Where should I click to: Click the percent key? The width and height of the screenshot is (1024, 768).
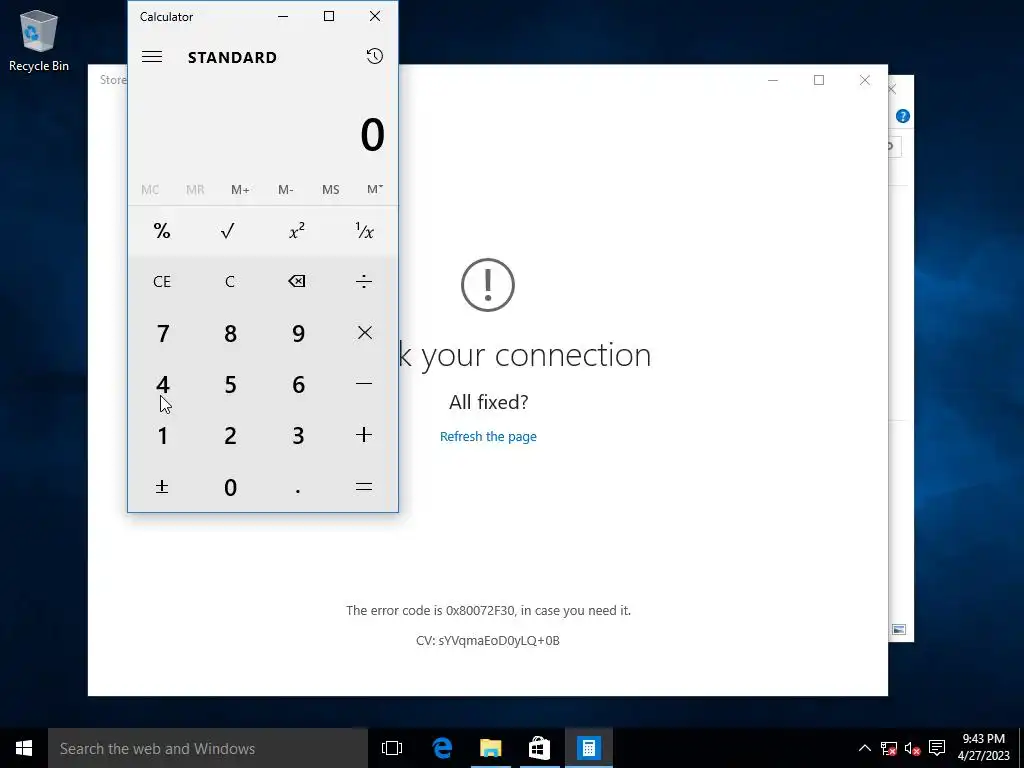162,231
